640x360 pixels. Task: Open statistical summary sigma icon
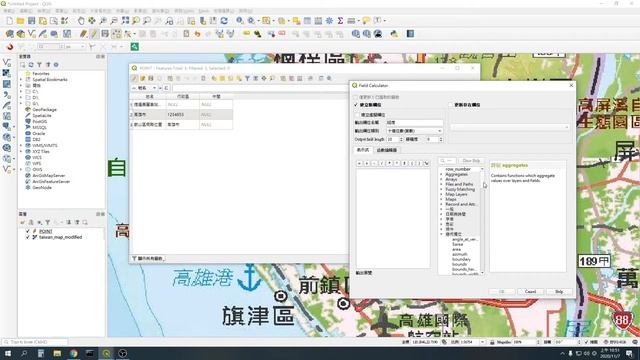pos(340,21)
